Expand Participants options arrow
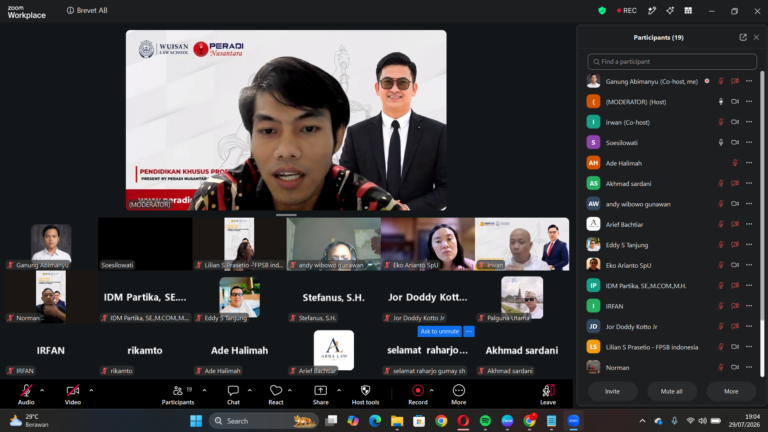 click(204, 390)
